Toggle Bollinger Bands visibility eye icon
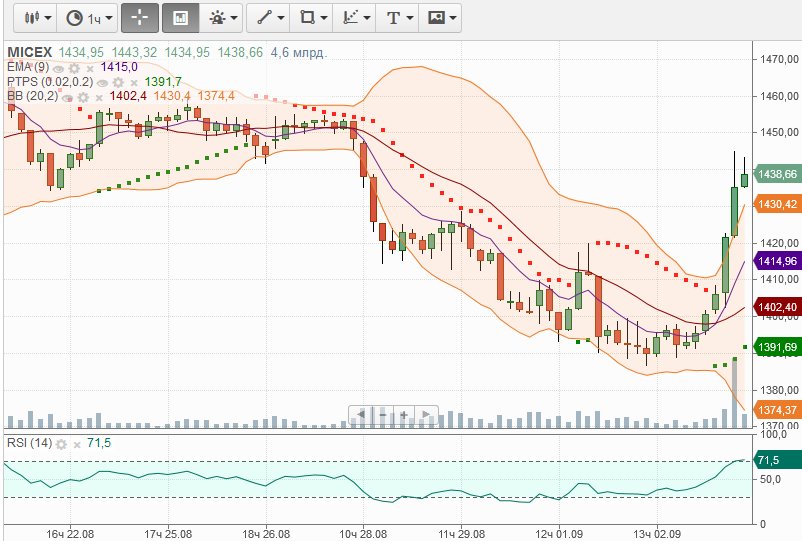Viewport: 802px width, 541px height. (66, 97)
